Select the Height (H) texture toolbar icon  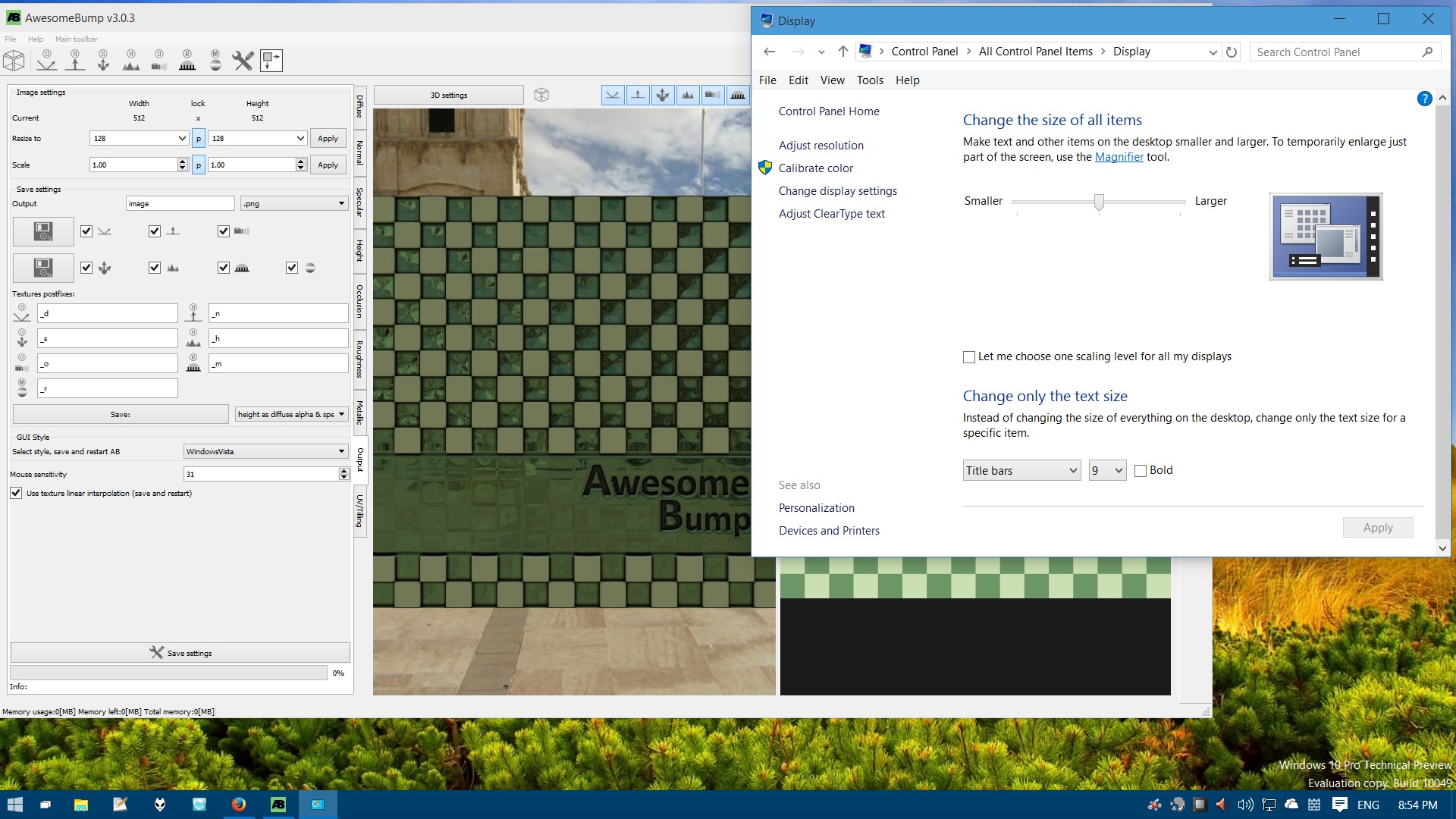click(131, 61)
